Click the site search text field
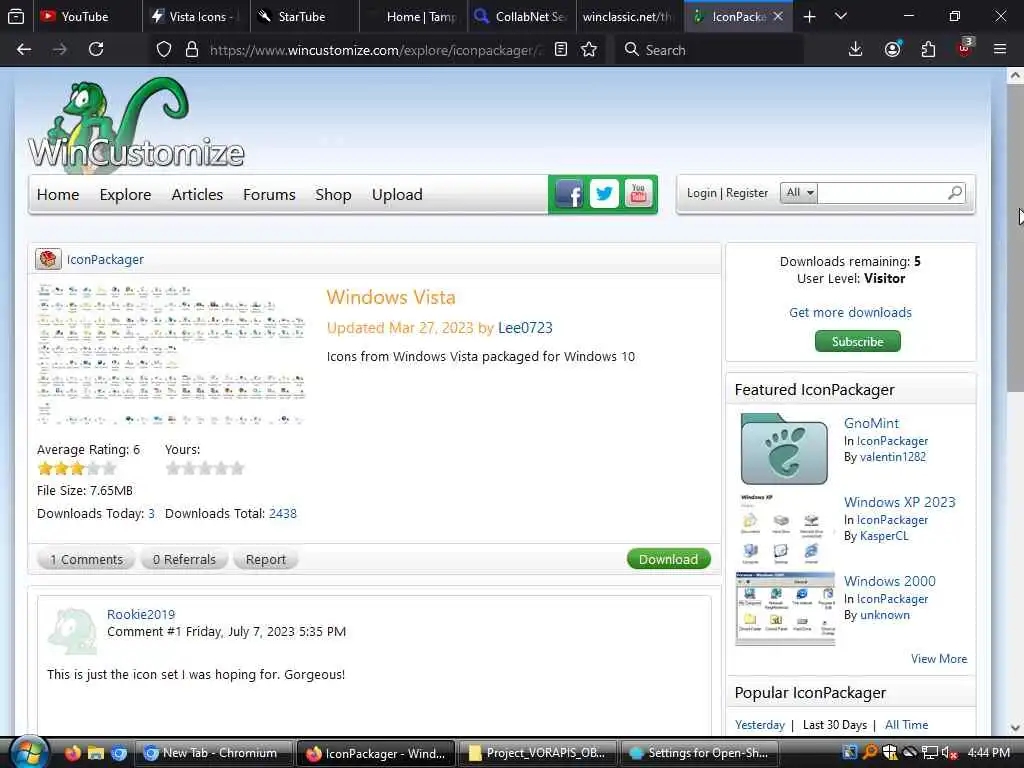1024x768 pixels. tap(882, 193)
